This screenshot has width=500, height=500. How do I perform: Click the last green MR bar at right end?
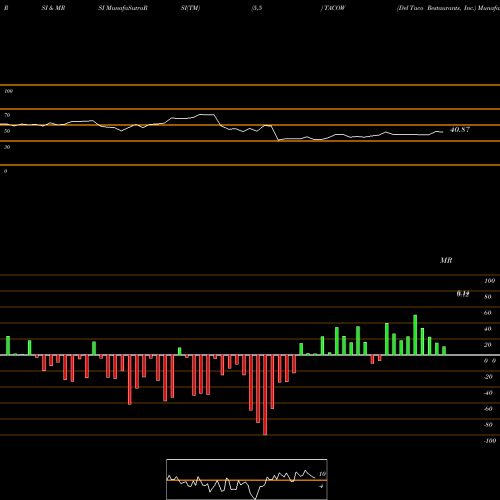[x=444, y=351]
